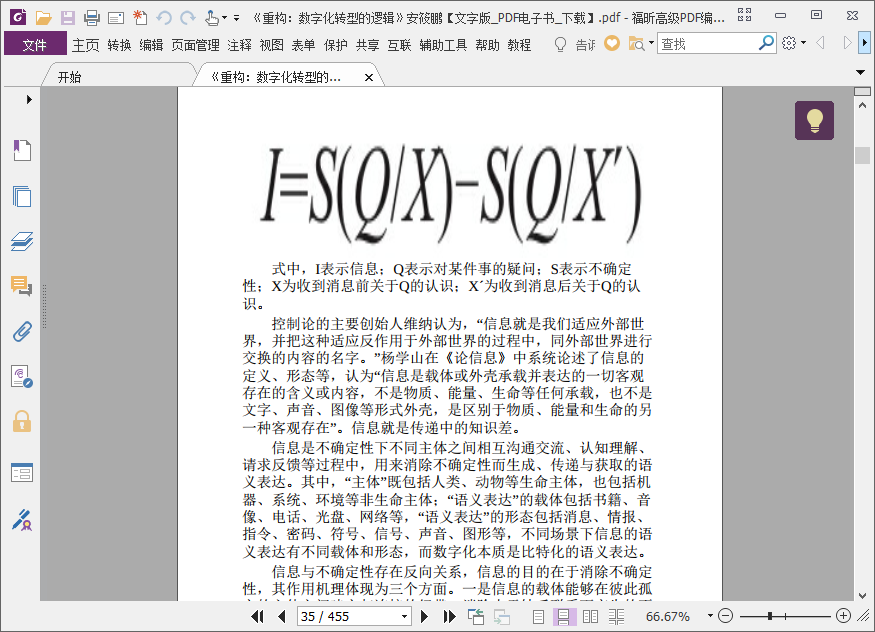The image size is (875, 632).
Task: Open the folder search icon
Action: tap(636, 44)
